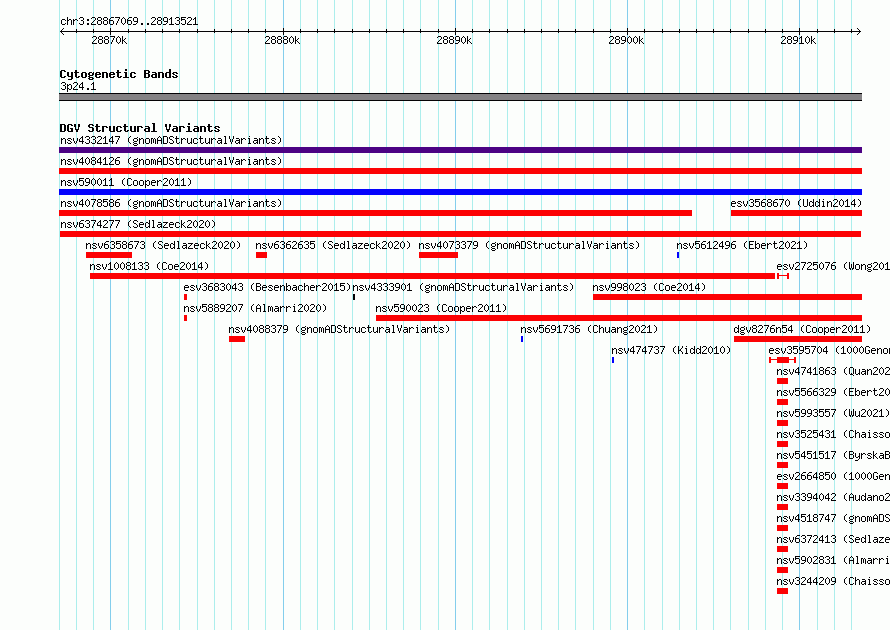The image size is (890, 630).
Task: Click esv2664850 (1000Genomes) label
Action: pos(833,476)
